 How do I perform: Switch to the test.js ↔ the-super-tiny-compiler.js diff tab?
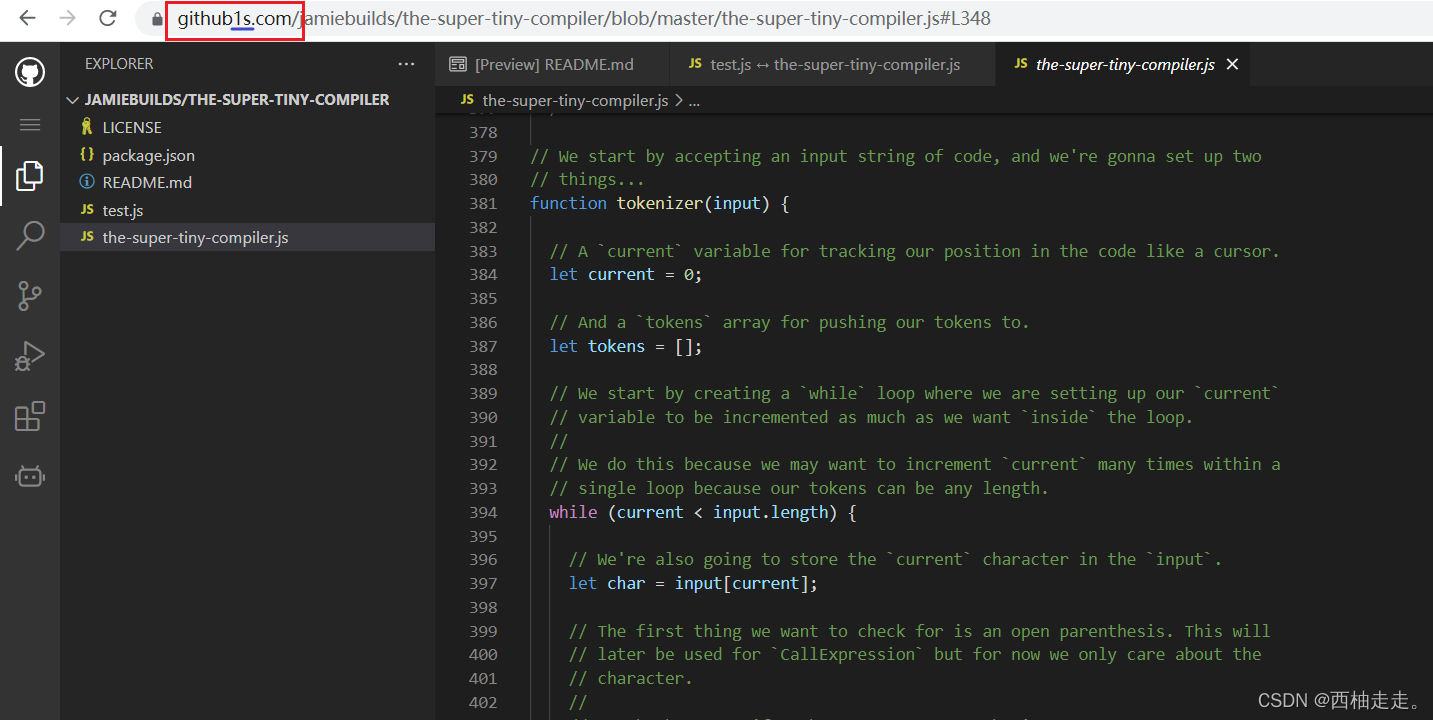(832, 64)
